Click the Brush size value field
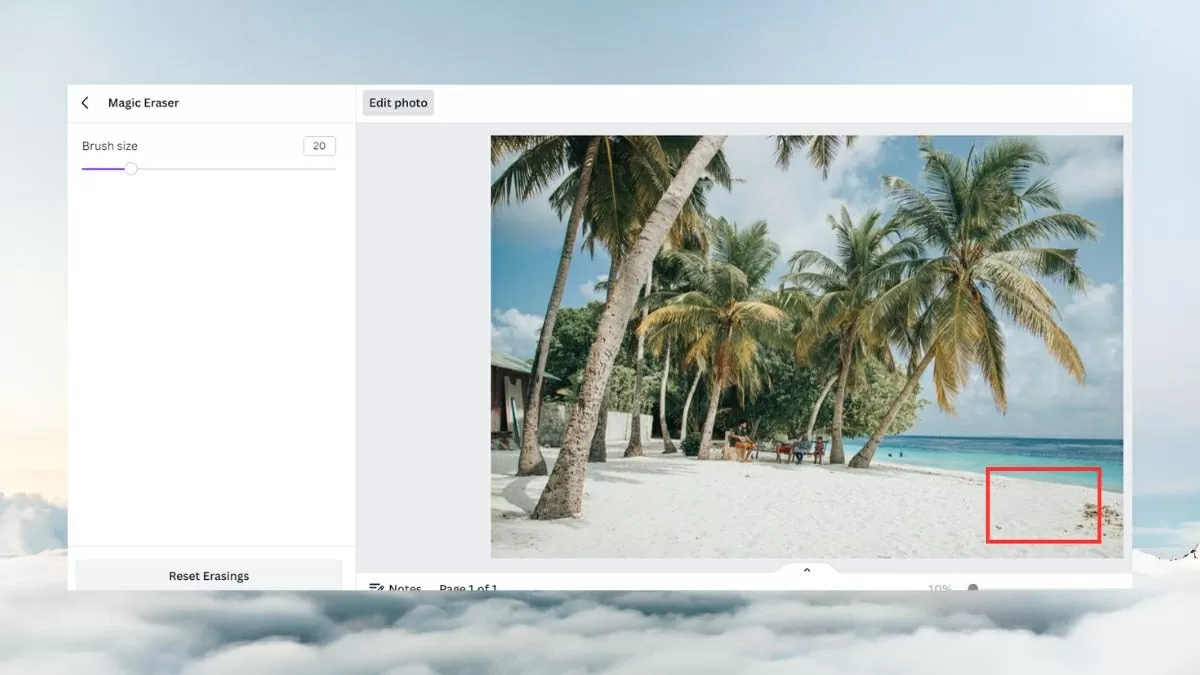The image size is (1200, 675). [319, 146]
